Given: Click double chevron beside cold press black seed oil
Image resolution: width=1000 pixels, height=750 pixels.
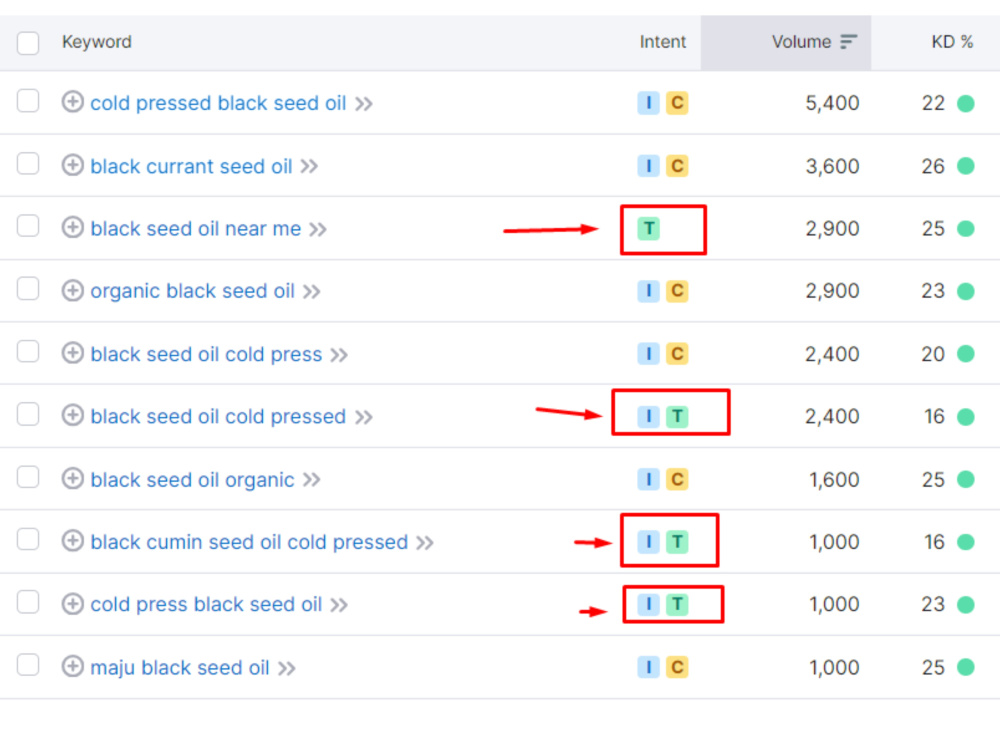Looking at the screenshot, I should 339,605.
